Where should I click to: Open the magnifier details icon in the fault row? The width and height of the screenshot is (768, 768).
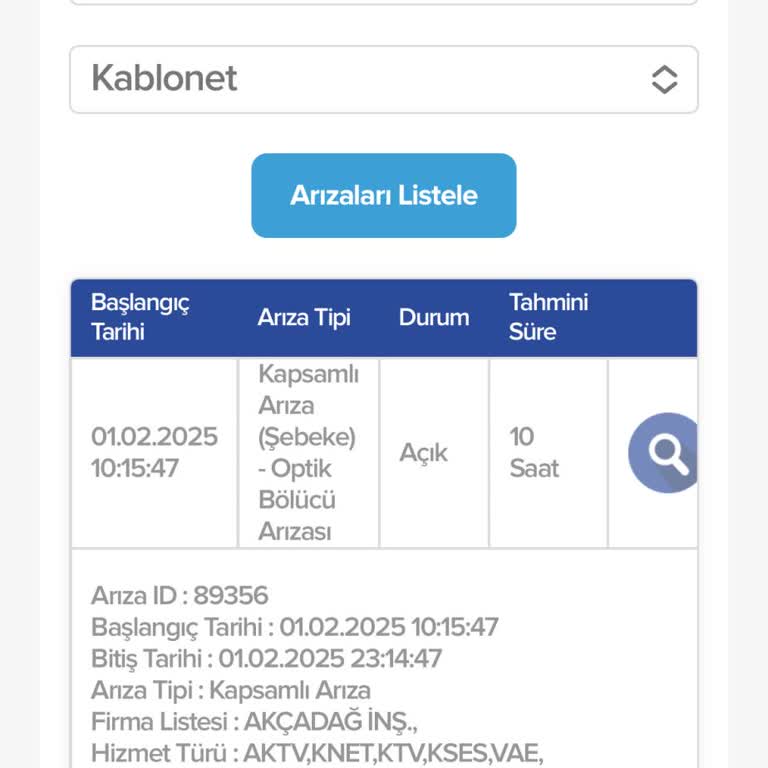tap(665, 453)
